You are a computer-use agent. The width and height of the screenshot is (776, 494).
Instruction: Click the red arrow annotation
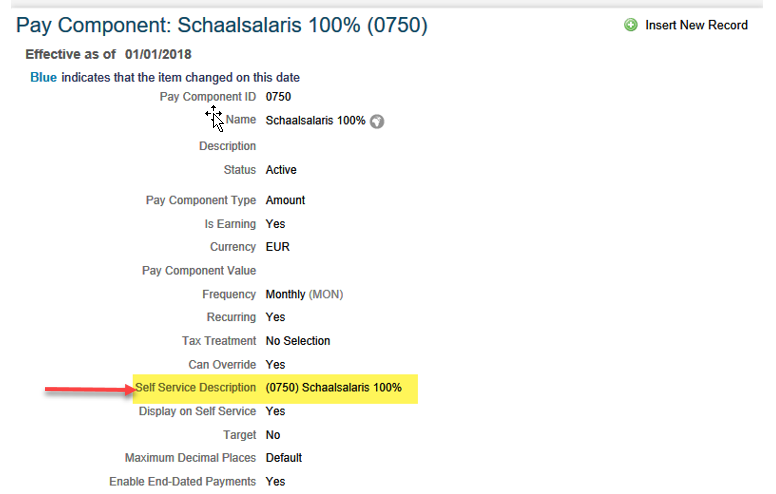[x=91, y=390]
